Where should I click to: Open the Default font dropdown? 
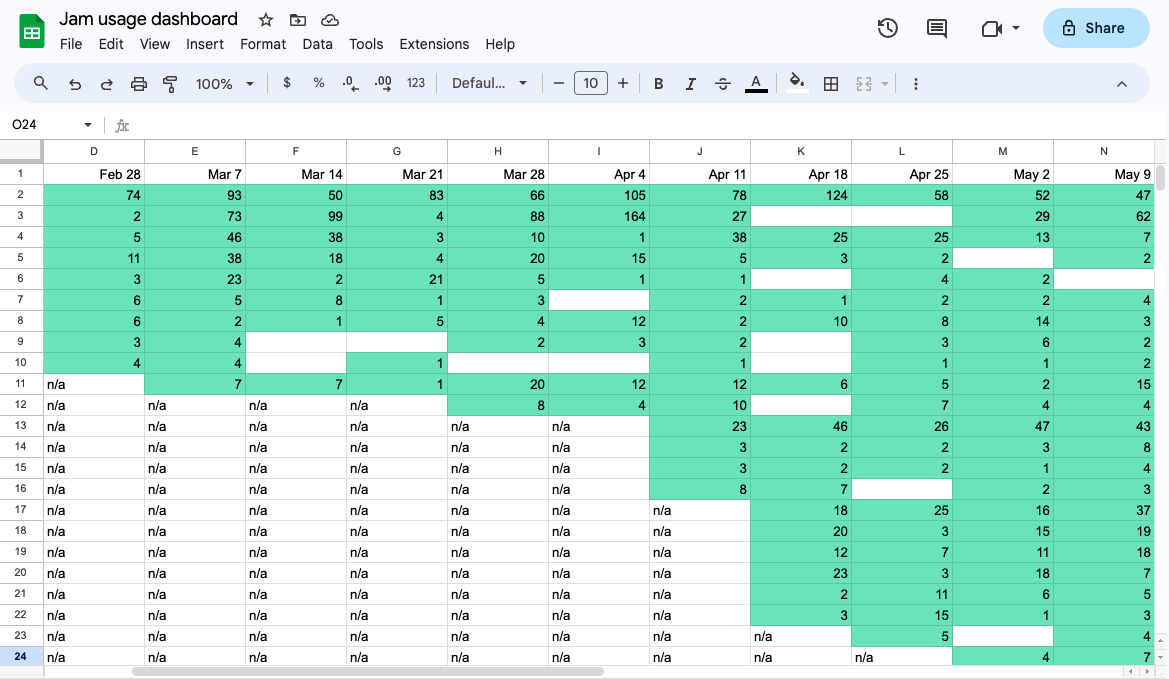pos(489,83)
